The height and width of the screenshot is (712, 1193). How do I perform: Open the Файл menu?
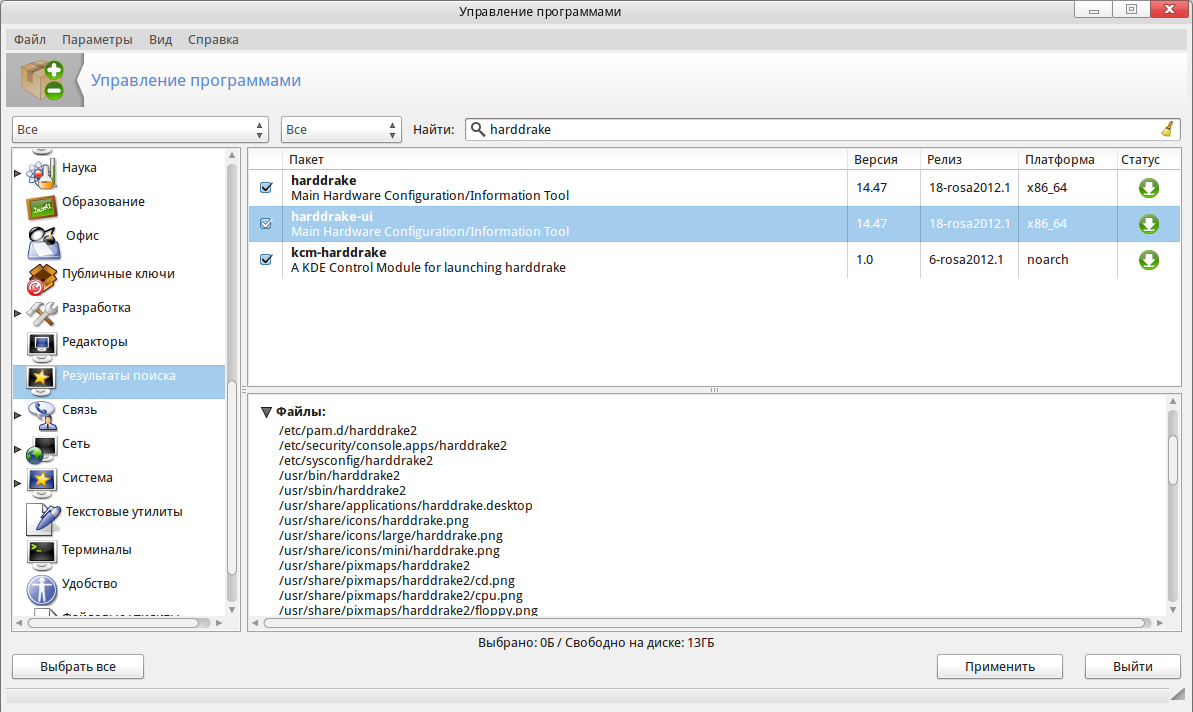30,40
